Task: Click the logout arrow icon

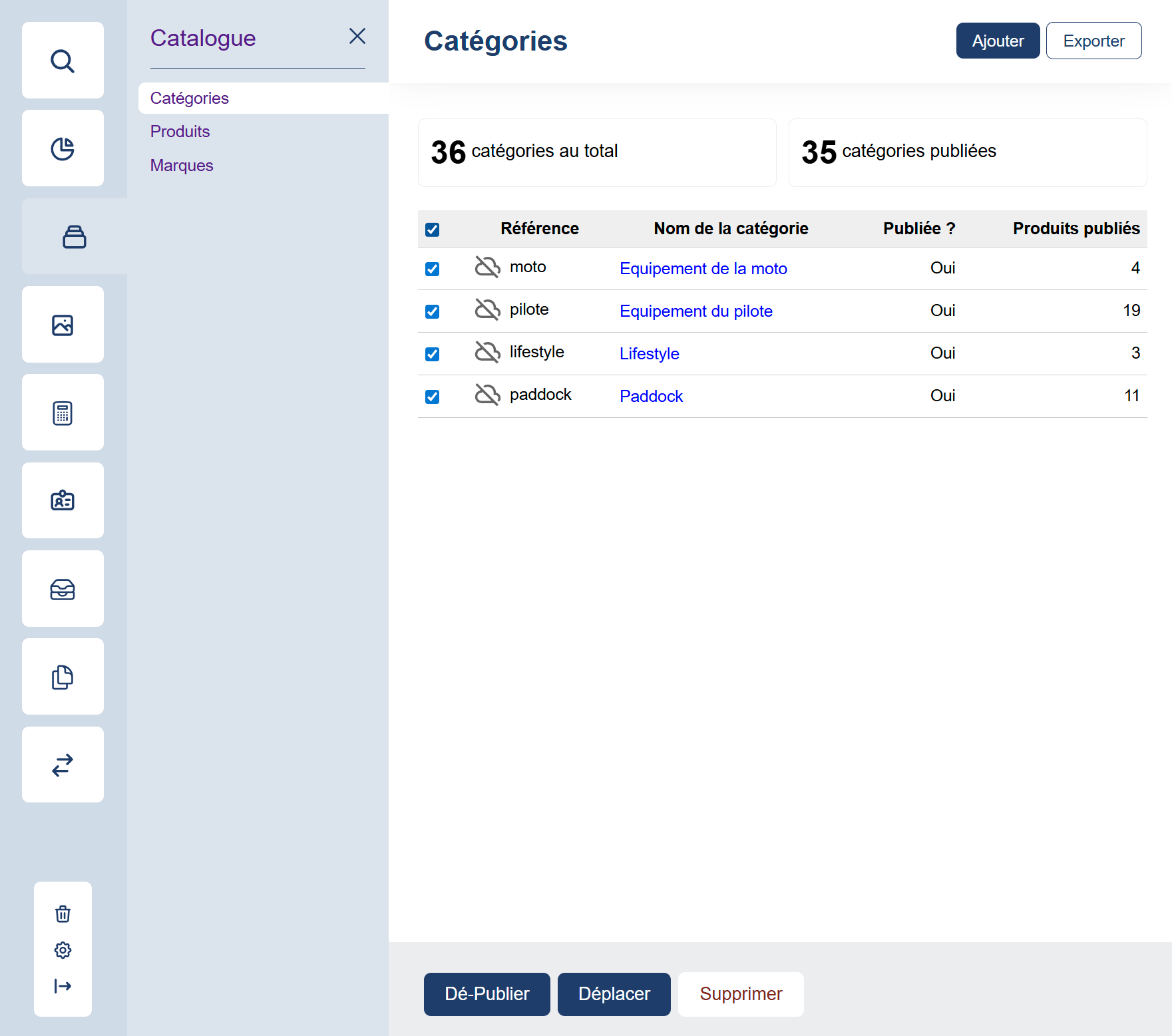Action: pos(63,985)
